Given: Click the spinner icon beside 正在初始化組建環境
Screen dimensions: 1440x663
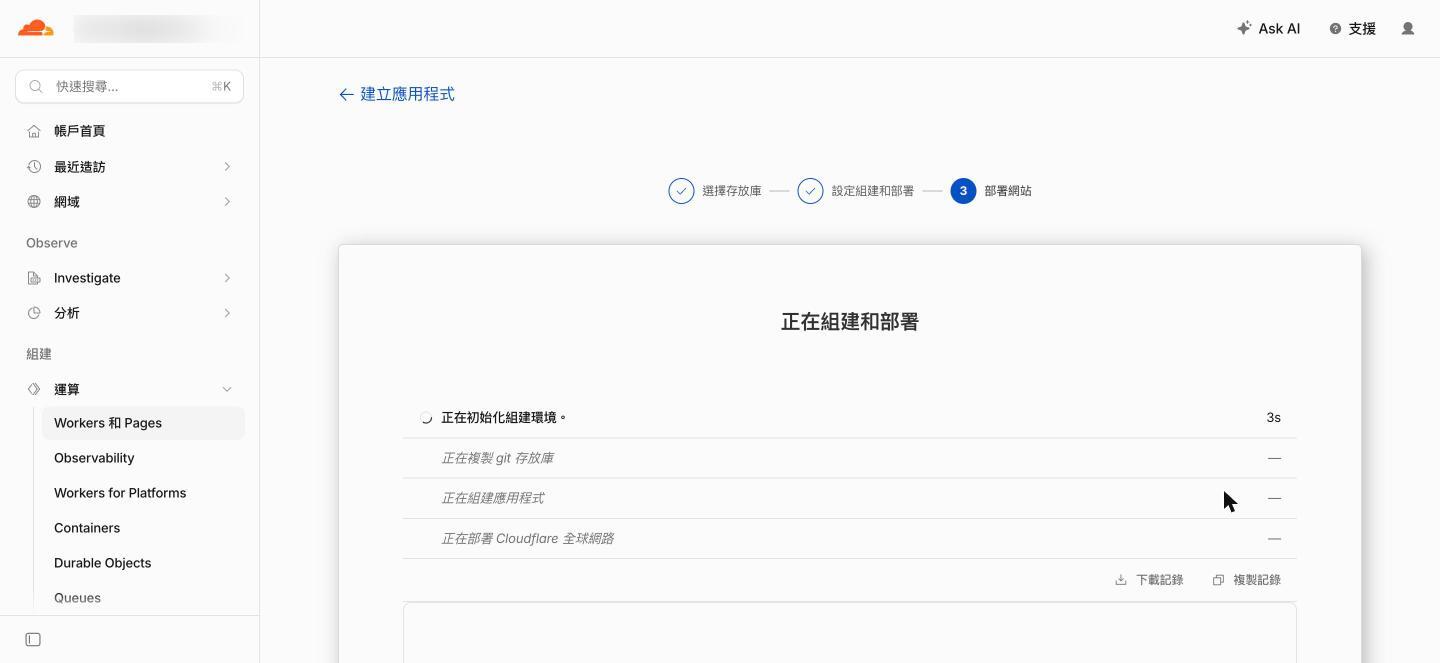Looking at the screenshot, I should coord(426,418).
